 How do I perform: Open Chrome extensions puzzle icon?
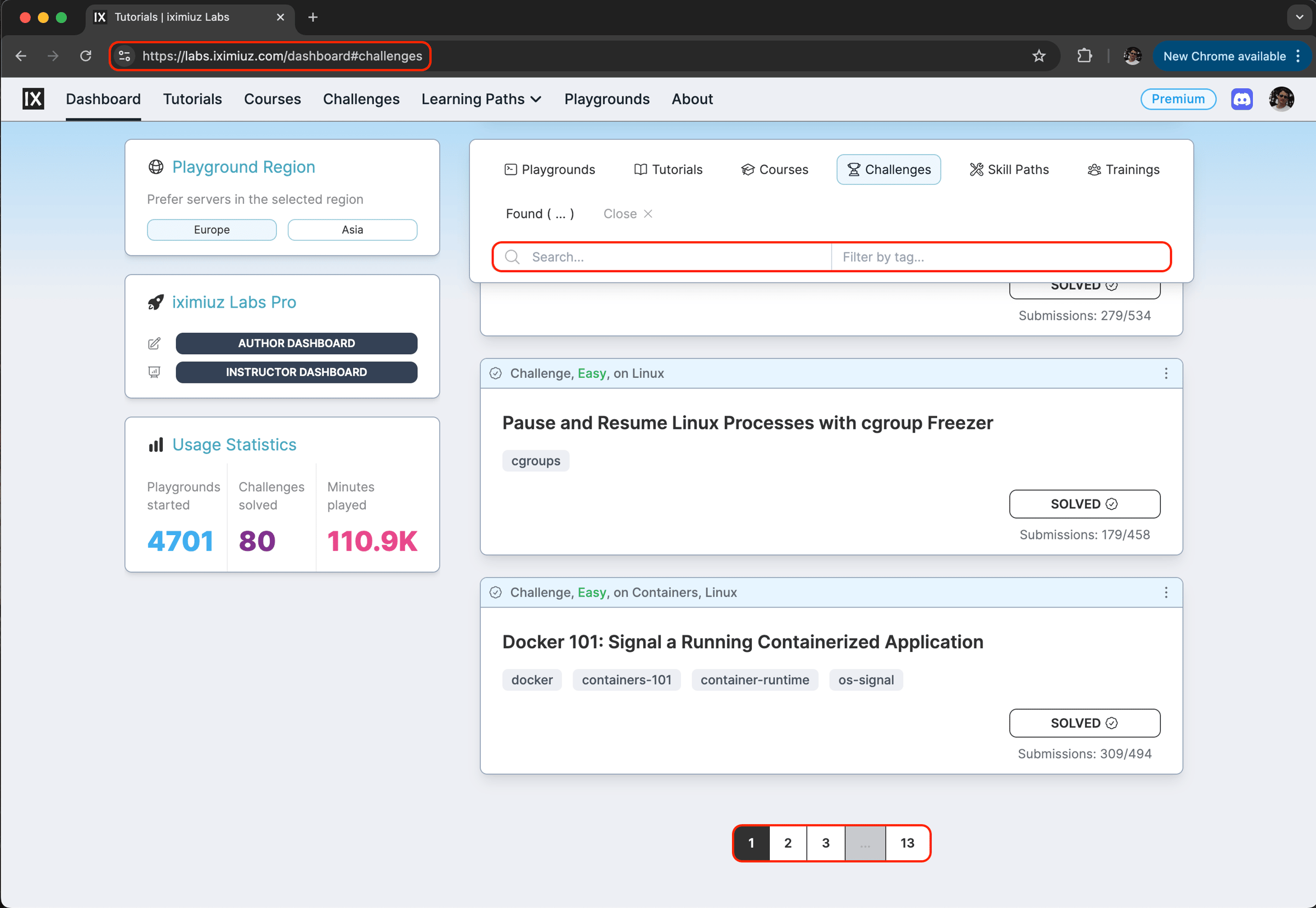[x=1085, y=56]
